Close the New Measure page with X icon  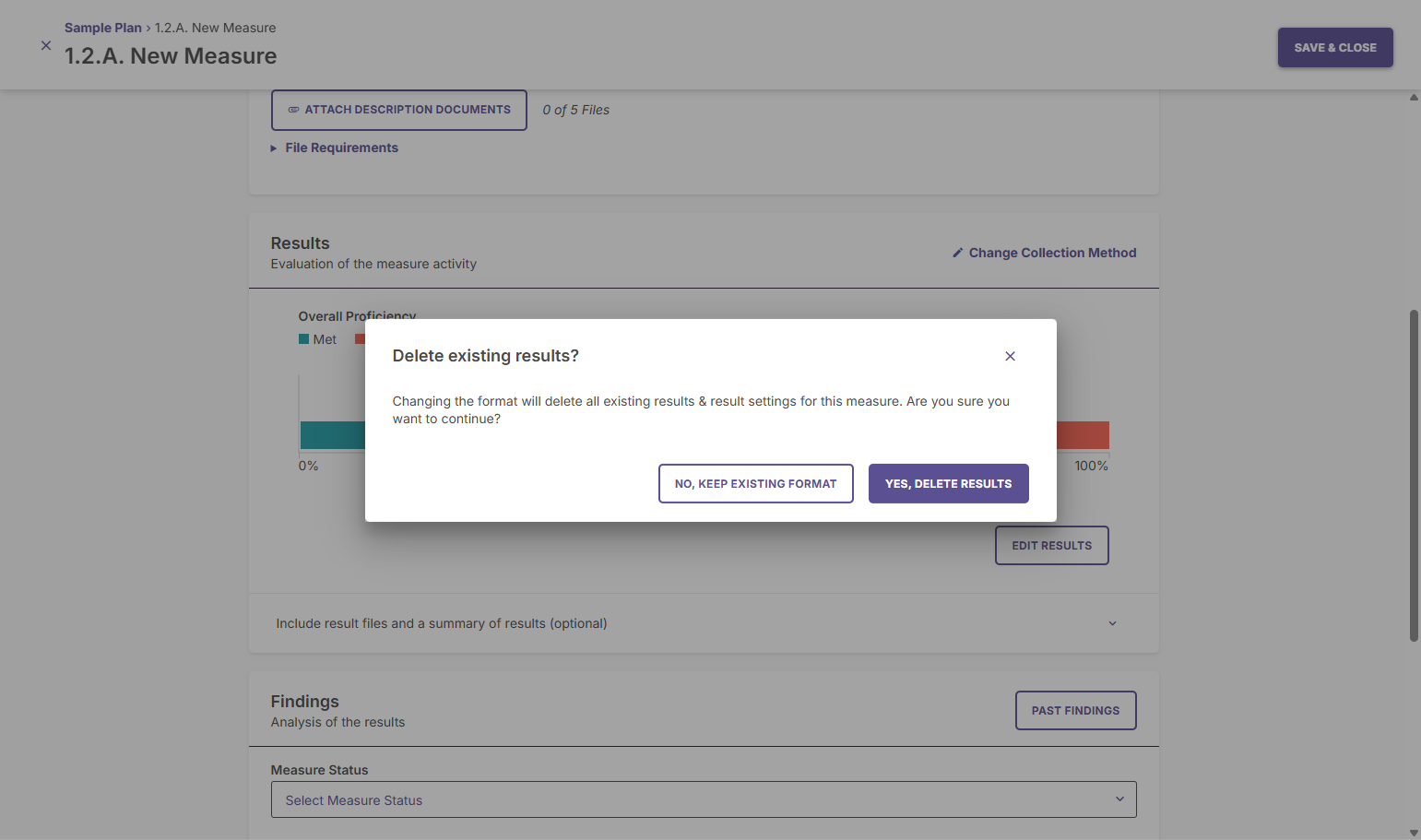[x=46, y=45]
